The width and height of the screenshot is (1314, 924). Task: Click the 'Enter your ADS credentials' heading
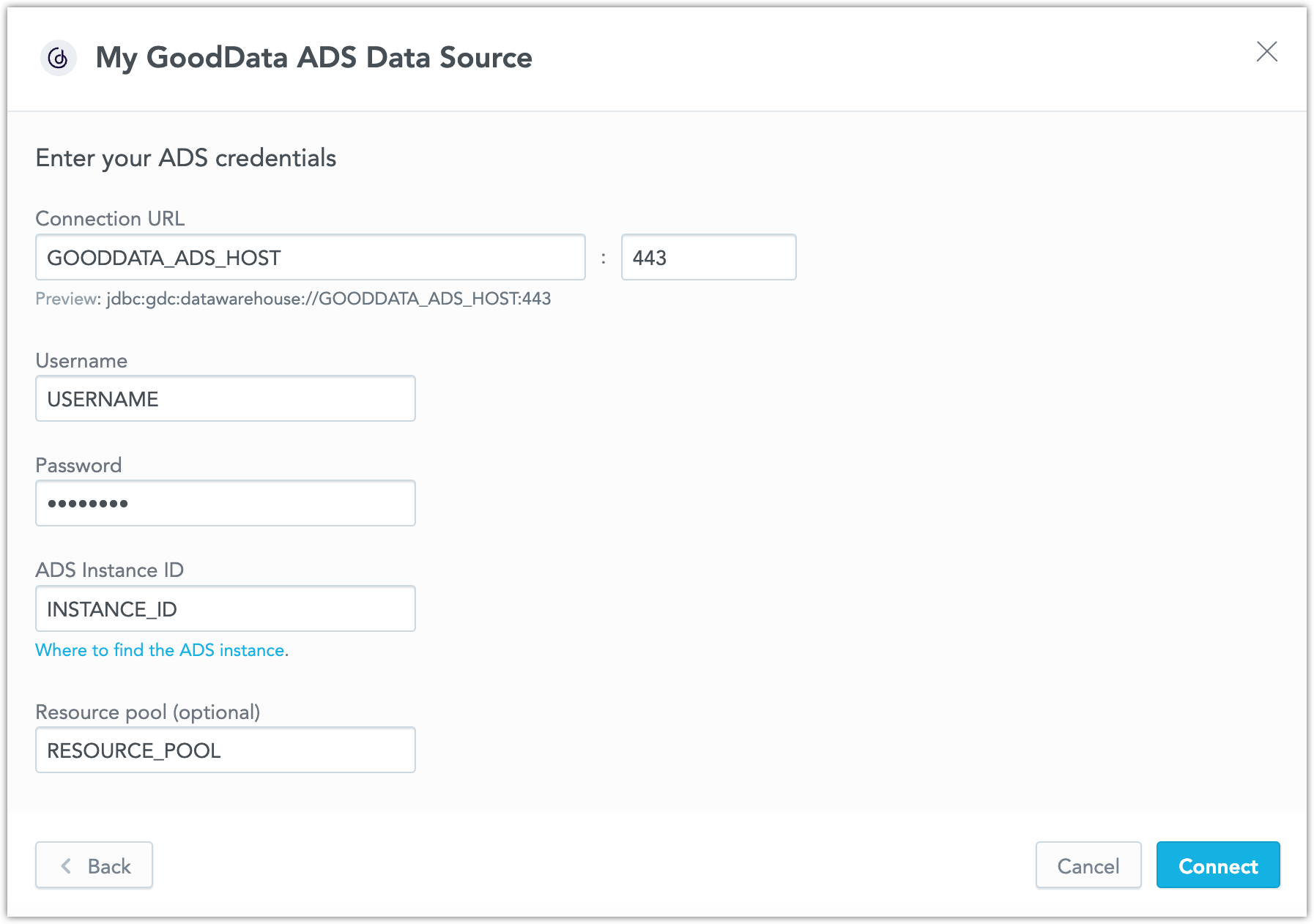click(186, 158)
